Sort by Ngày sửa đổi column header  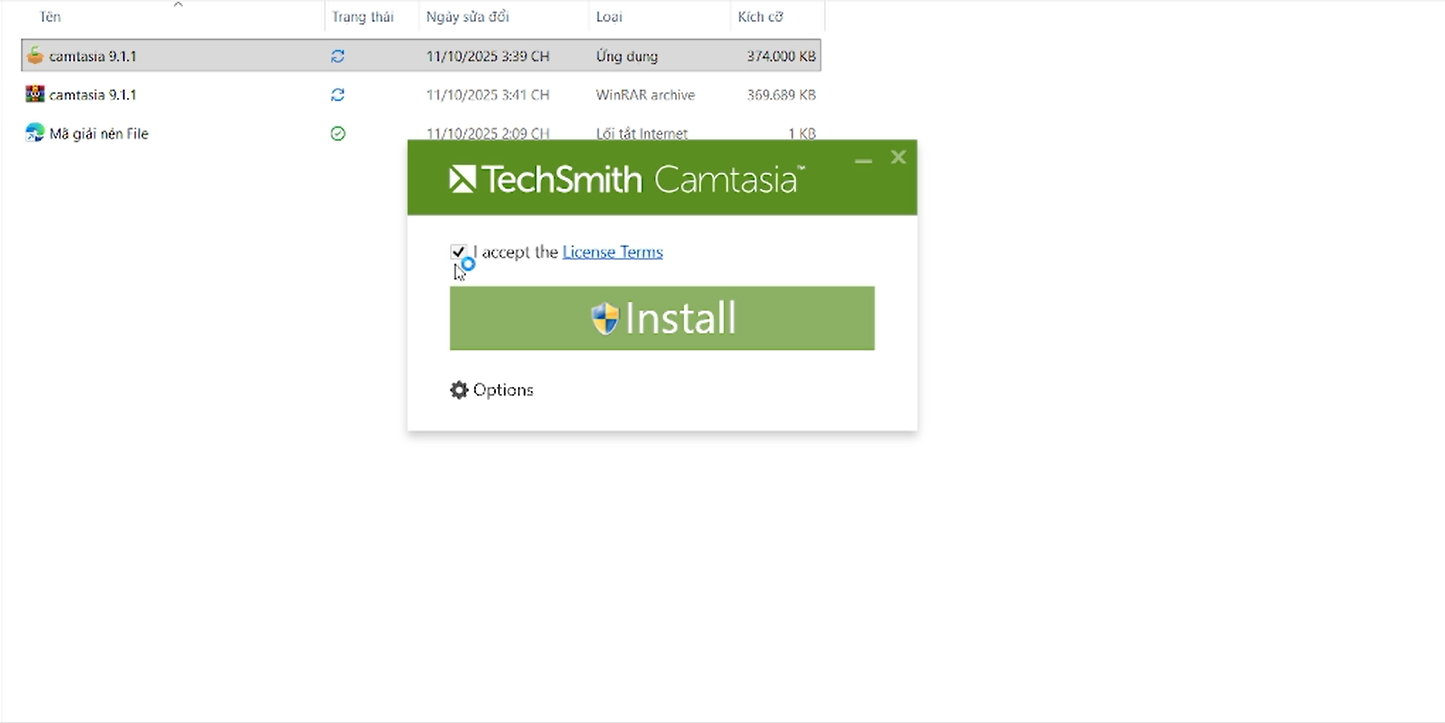tap(467, 17)
